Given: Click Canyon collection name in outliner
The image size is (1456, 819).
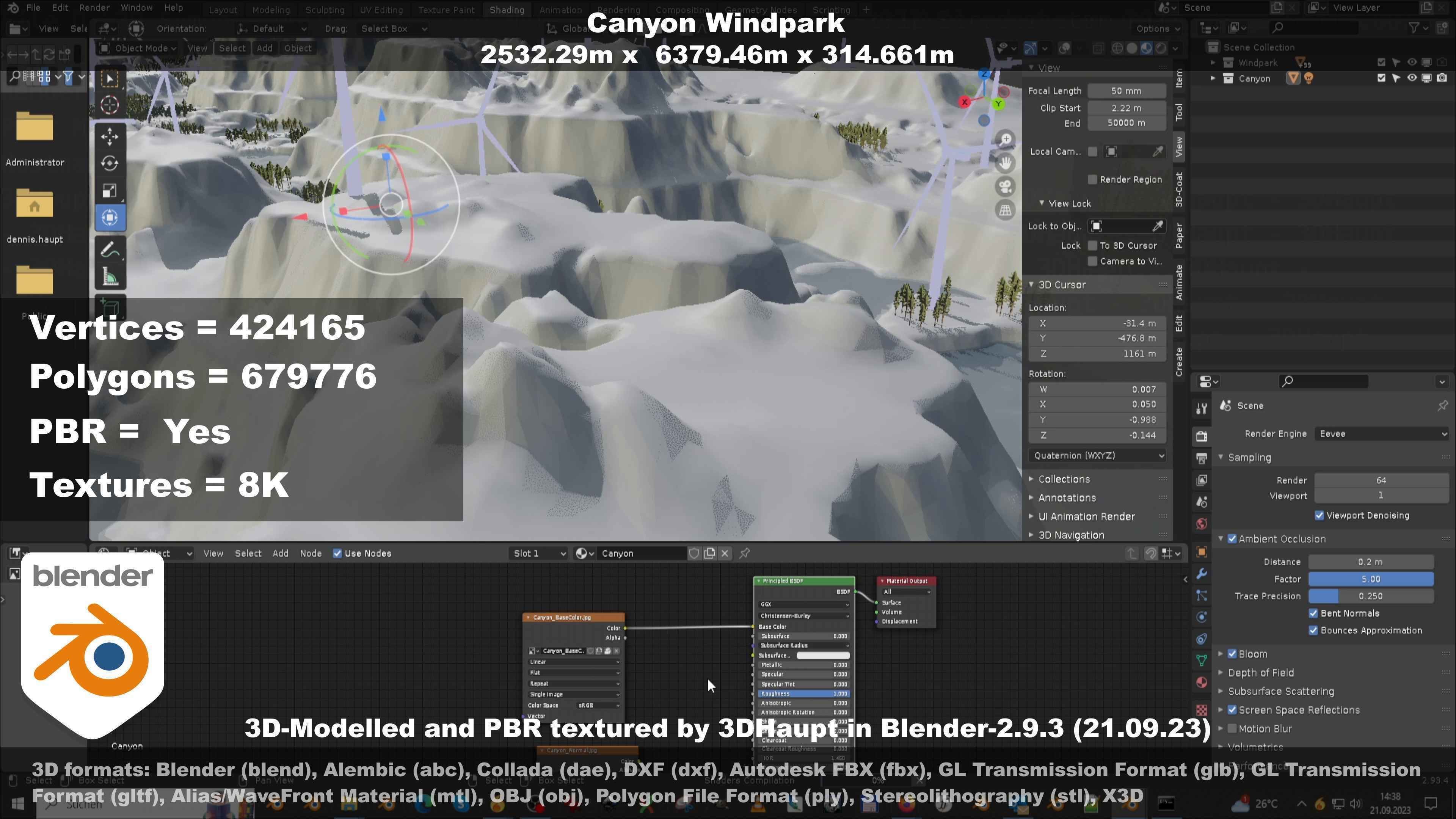Looking at the screenshot, I should click(1254, 78).
